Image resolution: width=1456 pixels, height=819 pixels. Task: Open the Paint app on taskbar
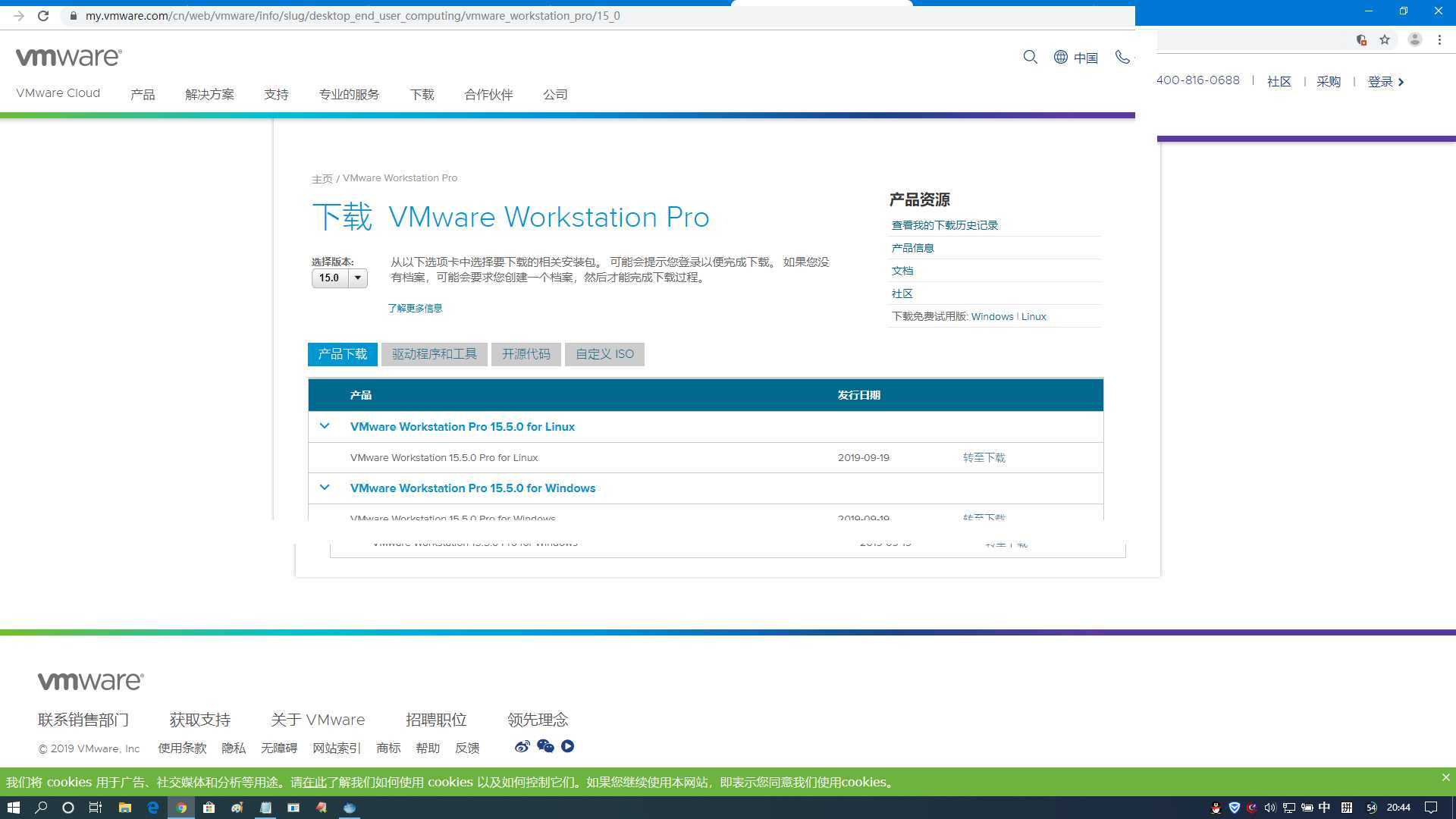tap(237, 808)
